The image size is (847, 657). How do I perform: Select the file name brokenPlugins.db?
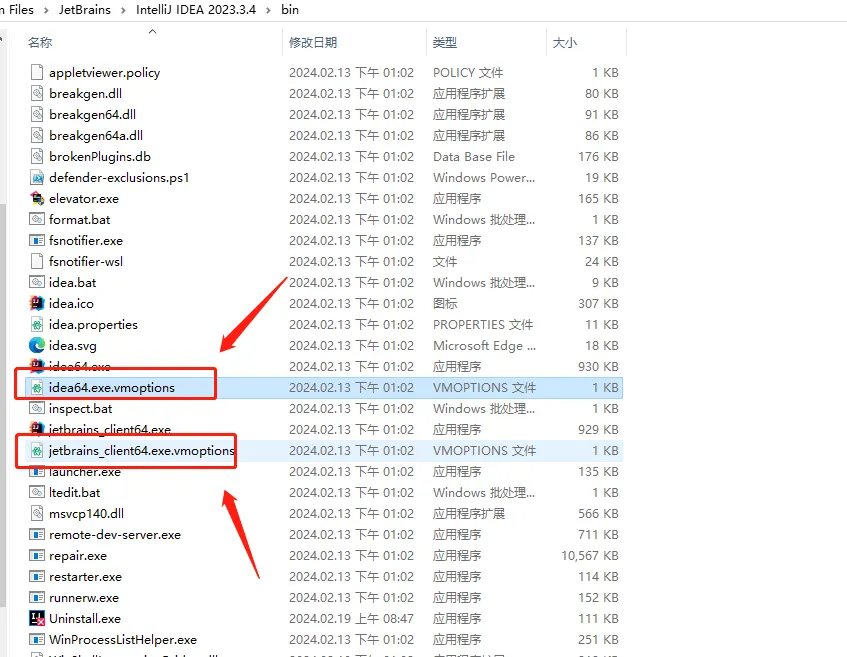tap(100, 157)
